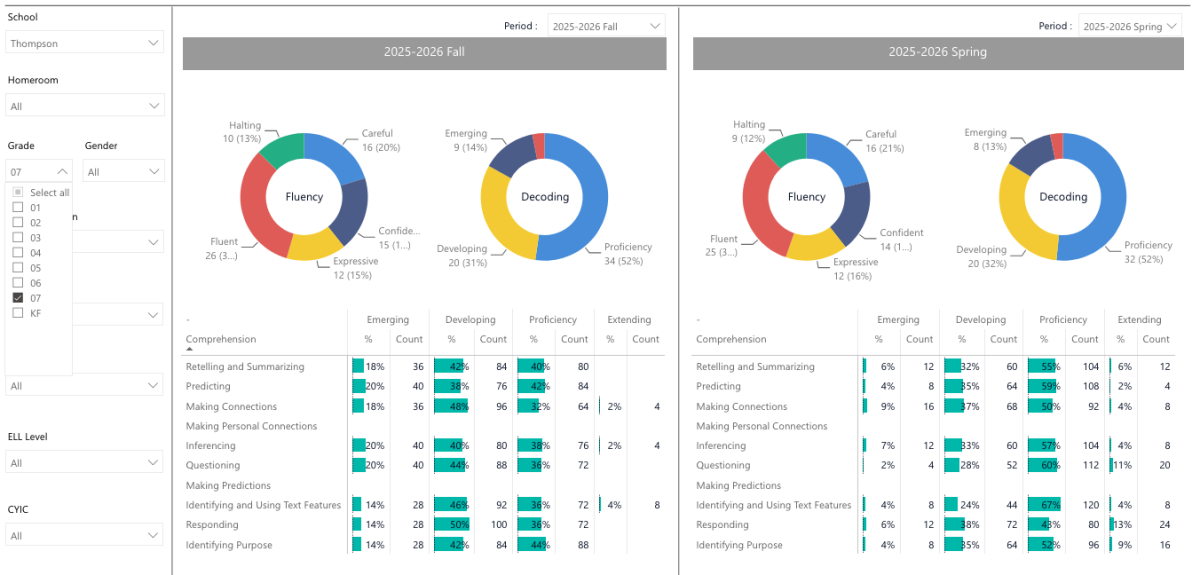Screen dimensions: 1200x575
Task: Click Inferencing row in Fall comprehension table
Action: tap(422, 446)
